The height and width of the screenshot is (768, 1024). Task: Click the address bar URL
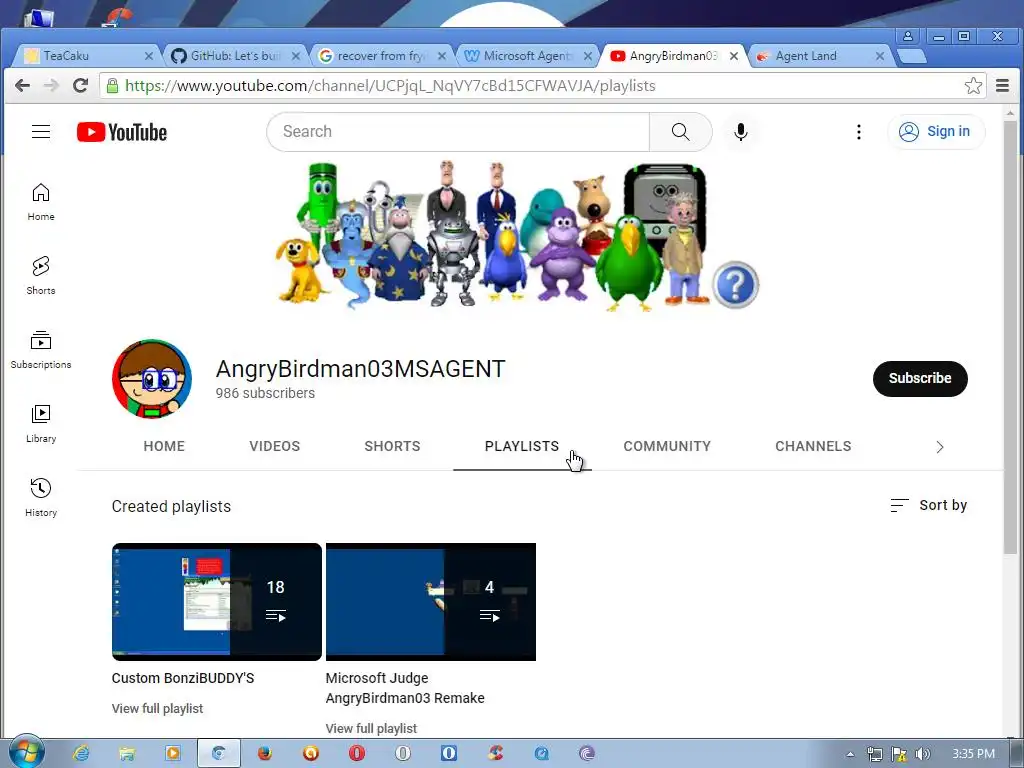point(390,86)
